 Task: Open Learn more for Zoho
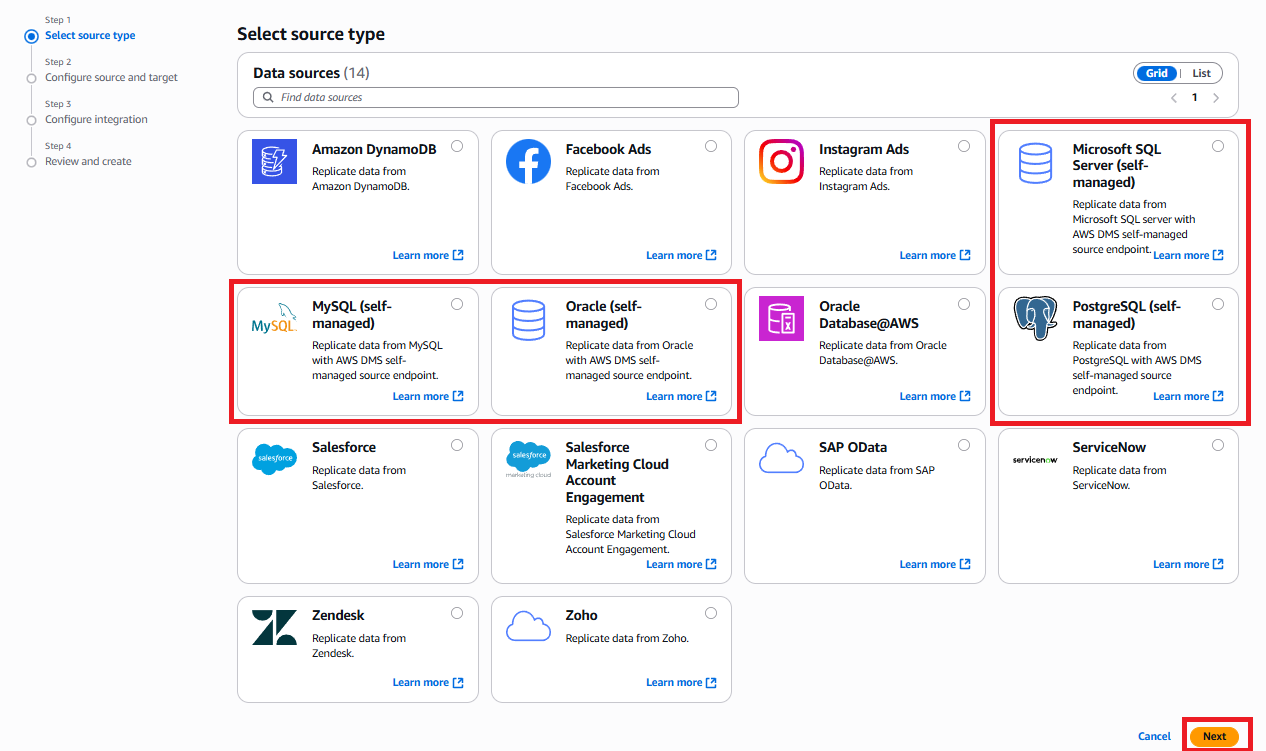(x=682, y=682)
